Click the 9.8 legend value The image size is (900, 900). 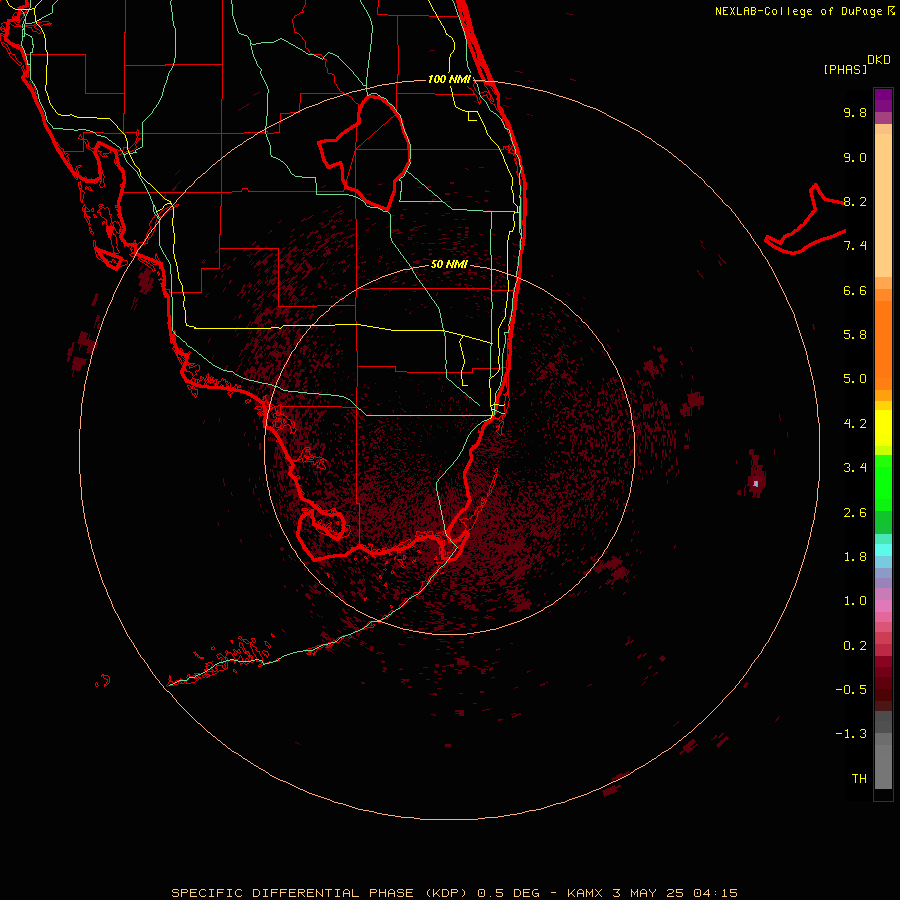(855, 112)
